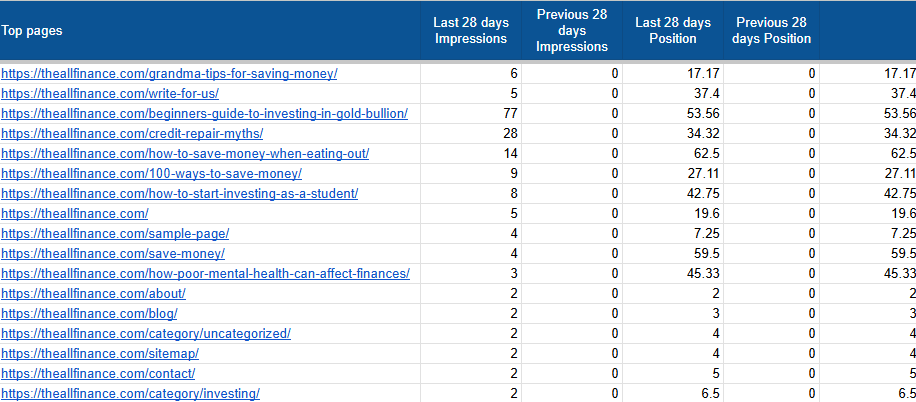
Task: Open the write-for-us page link
Action: point(110,94)
